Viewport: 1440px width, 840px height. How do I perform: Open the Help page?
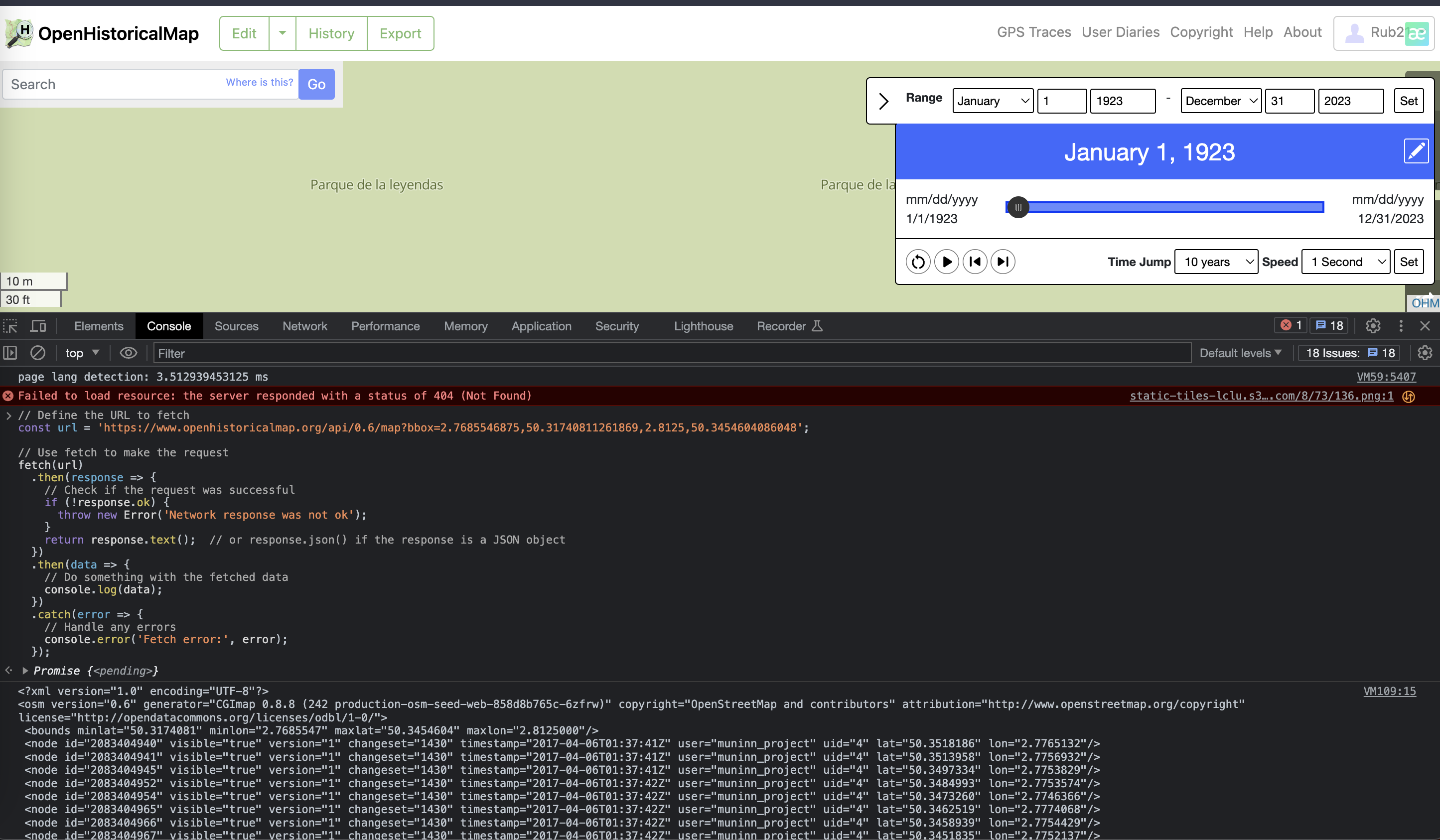pos(1258,32)
